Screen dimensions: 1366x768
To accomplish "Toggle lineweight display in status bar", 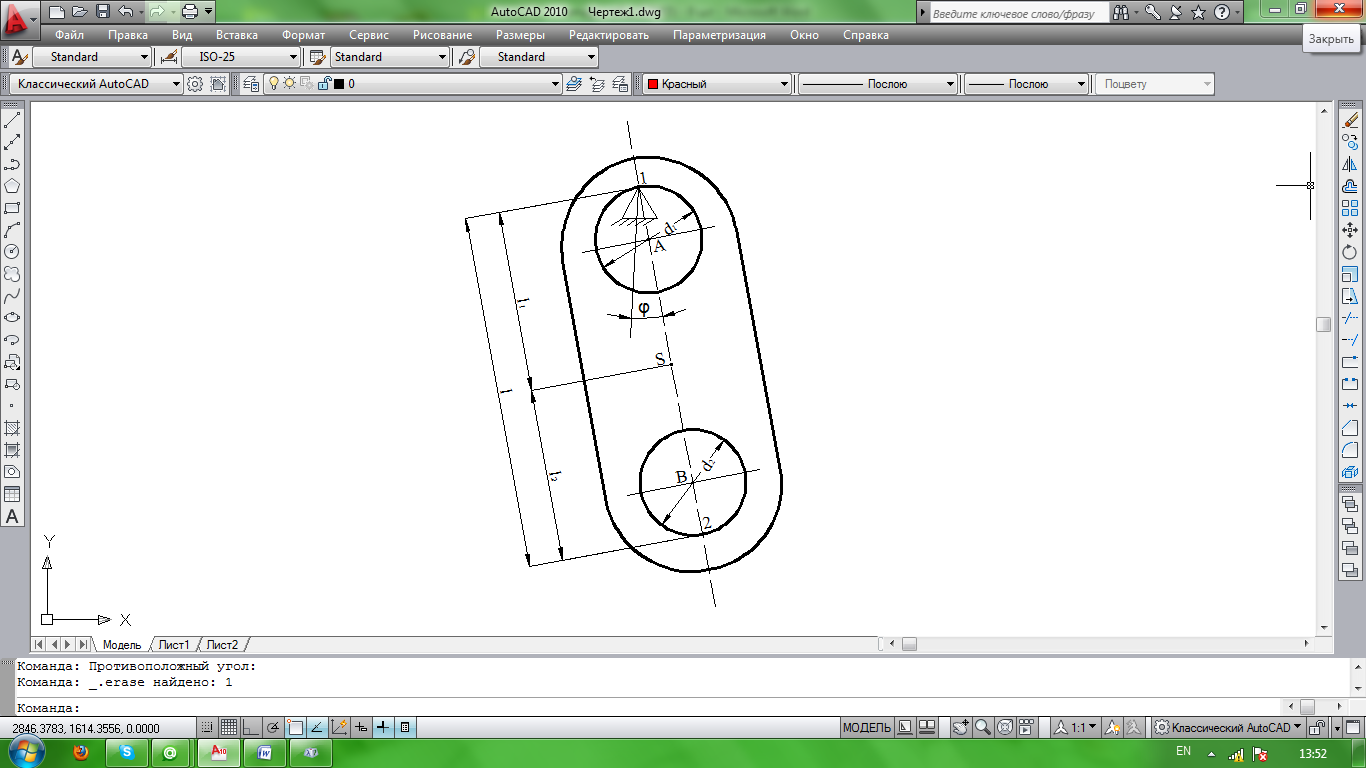I will point(383,728).
